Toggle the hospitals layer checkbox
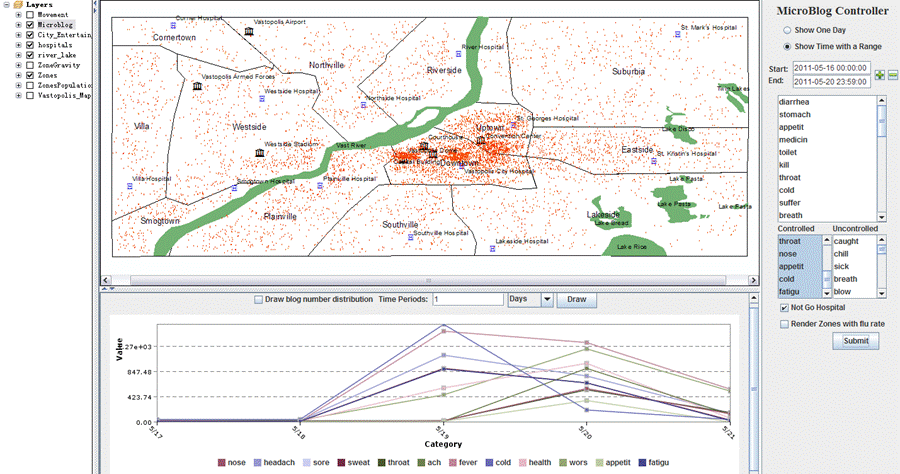The width and height of the screenshot is (900, 474). tap(30, 45)
